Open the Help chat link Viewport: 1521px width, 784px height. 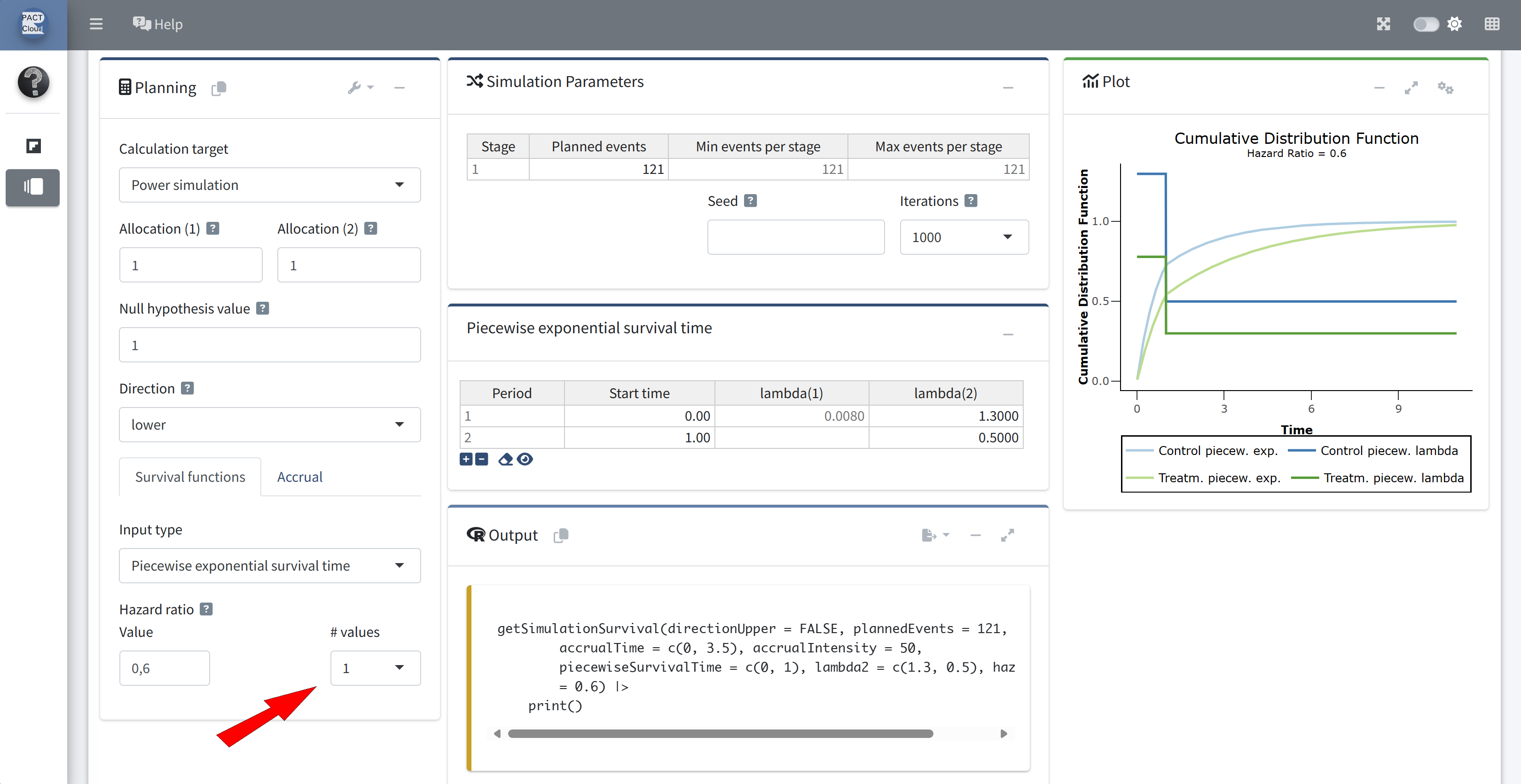tap(157, 24)
